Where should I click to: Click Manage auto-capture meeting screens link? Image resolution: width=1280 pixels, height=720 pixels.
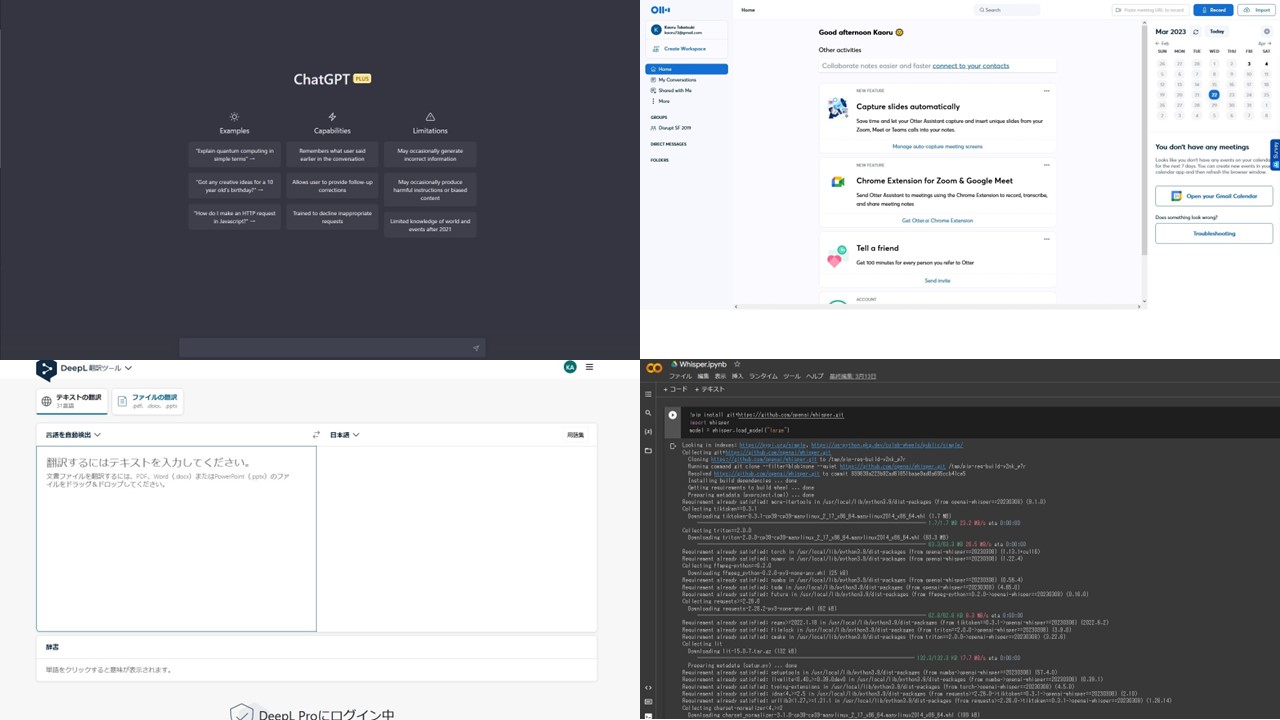938,146
